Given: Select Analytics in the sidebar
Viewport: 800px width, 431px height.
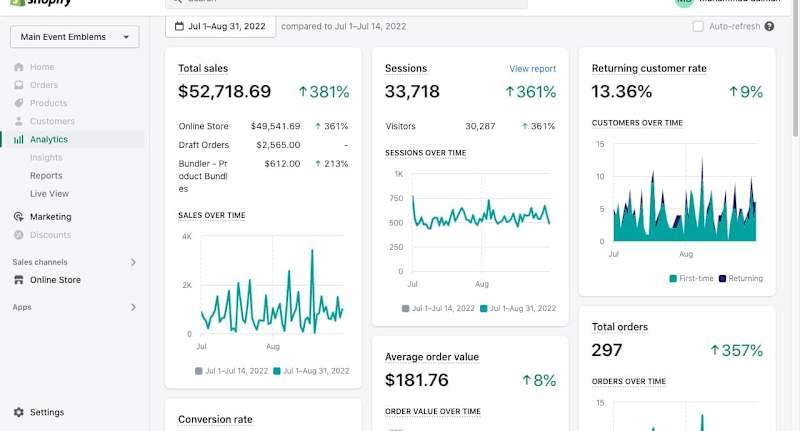Looking at the screenshot, I should tap(49, 139).
